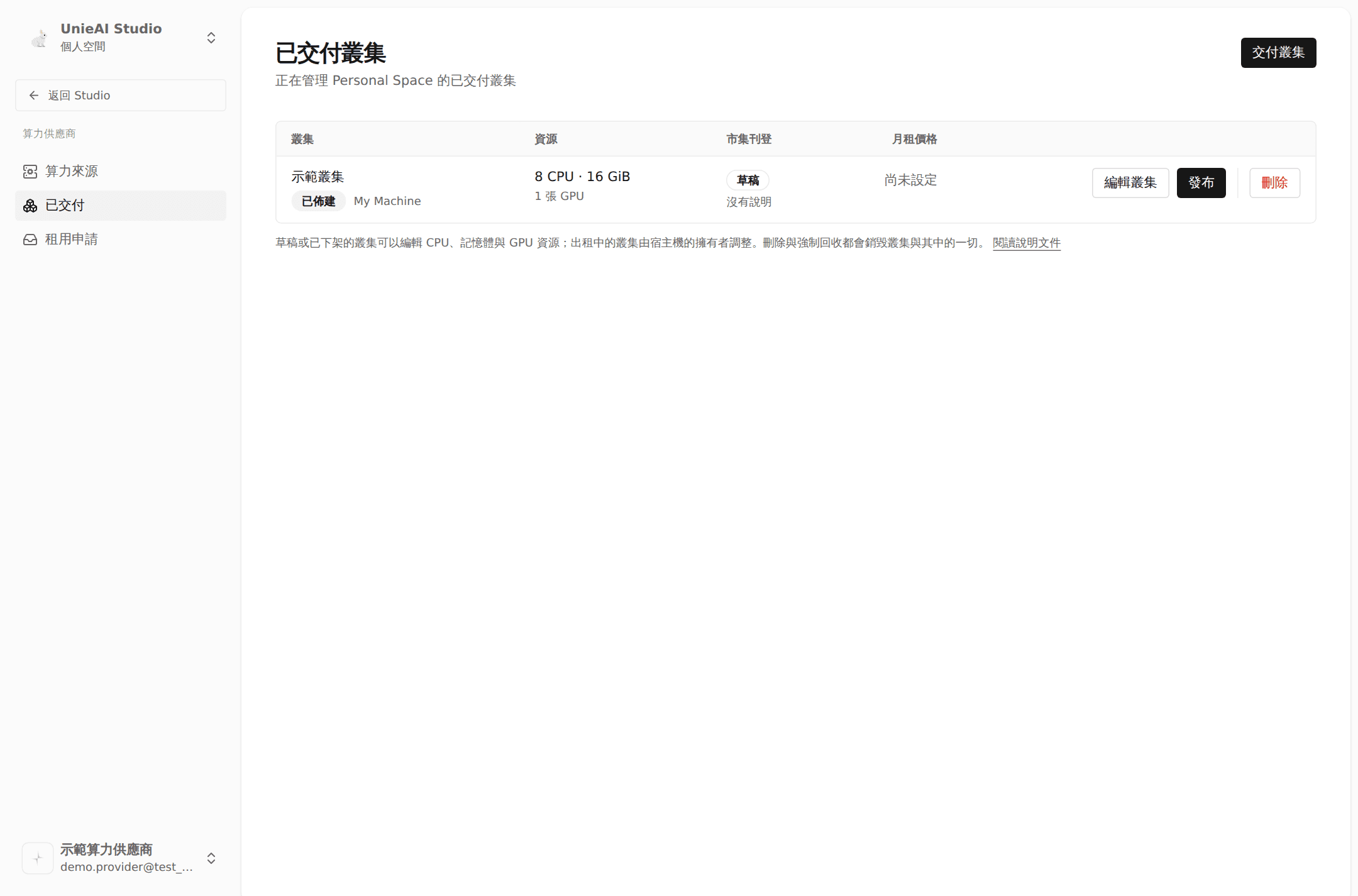
Task: Click the 已佈建 status badge
Action: pos(318,201)
